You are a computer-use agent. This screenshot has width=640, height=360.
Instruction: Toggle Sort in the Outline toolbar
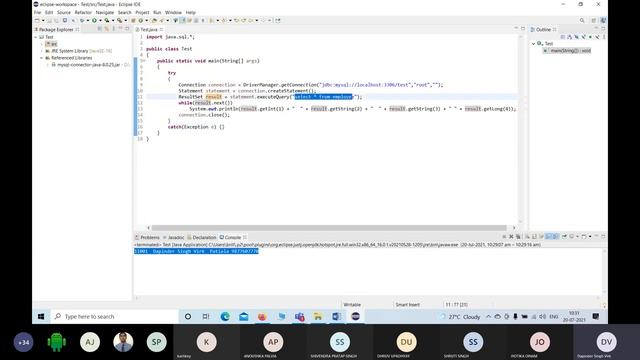[569, 37]
